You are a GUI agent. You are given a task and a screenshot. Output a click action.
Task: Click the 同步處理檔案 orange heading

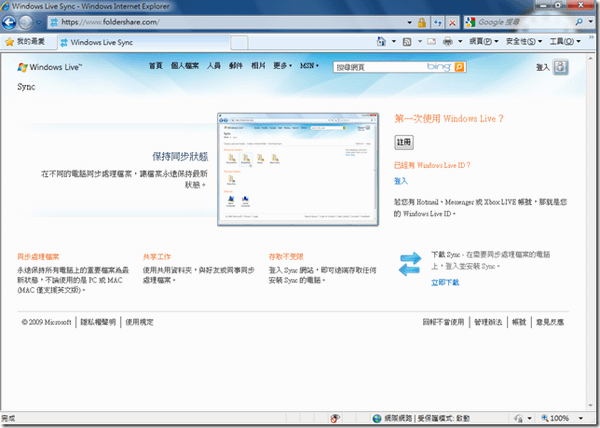[38, 257]
